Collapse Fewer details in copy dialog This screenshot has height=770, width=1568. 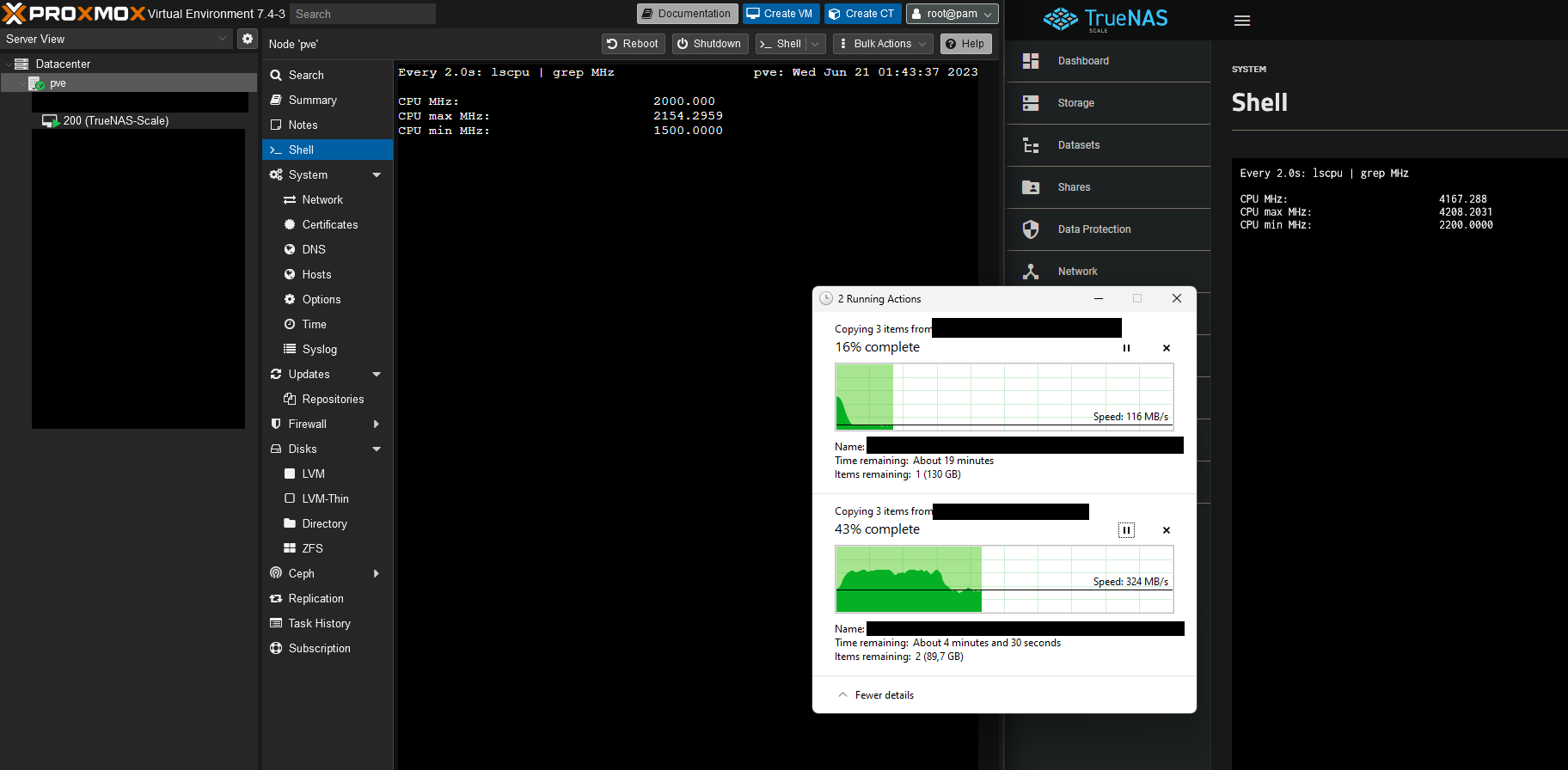pos(876,695)
